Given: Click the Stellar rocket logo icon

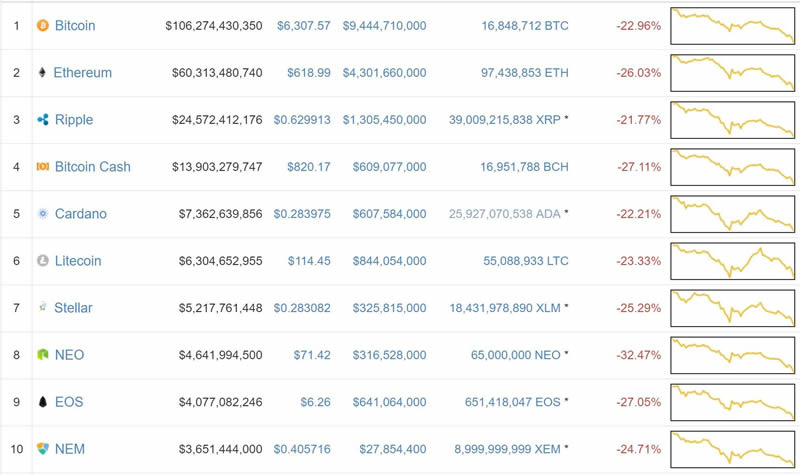Looking at the screenshot, I should click(x=42, y=308).
